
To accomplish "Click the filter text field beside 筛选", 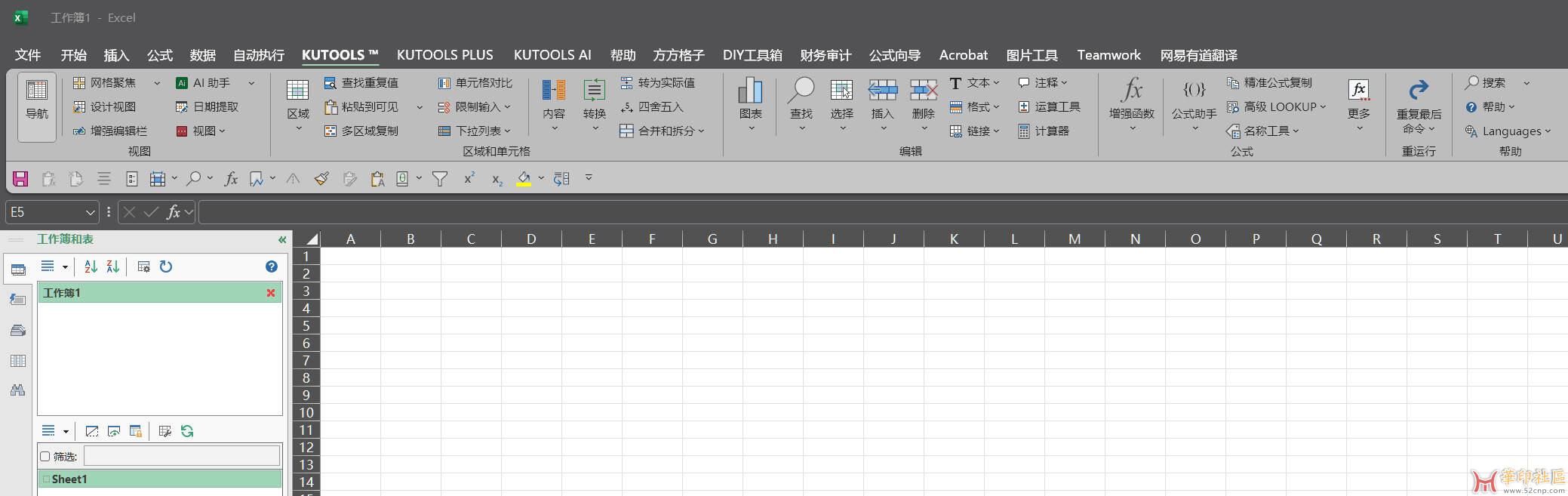I will [181, 456].
